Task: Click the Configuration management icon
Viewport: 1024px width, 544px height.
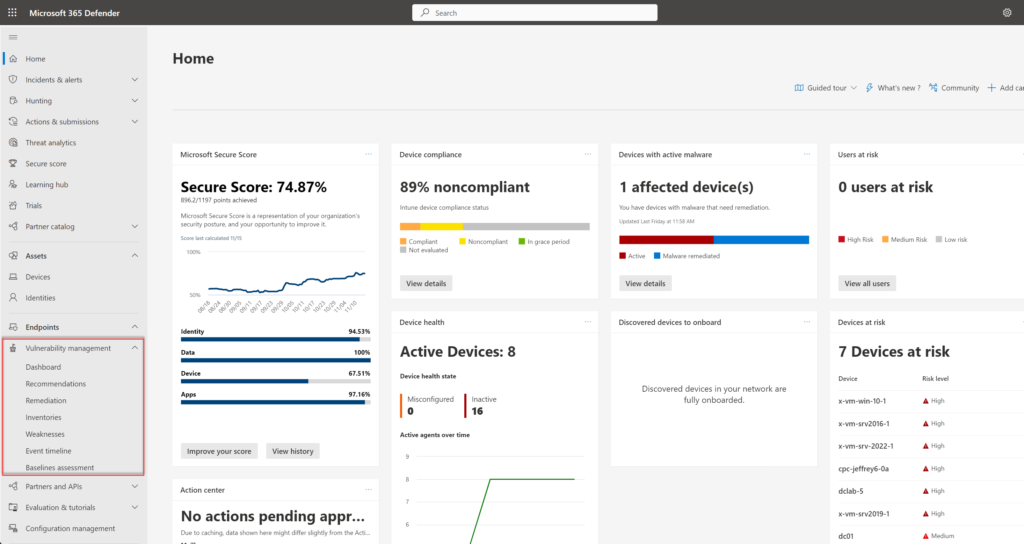Action: tap(13, 528)
